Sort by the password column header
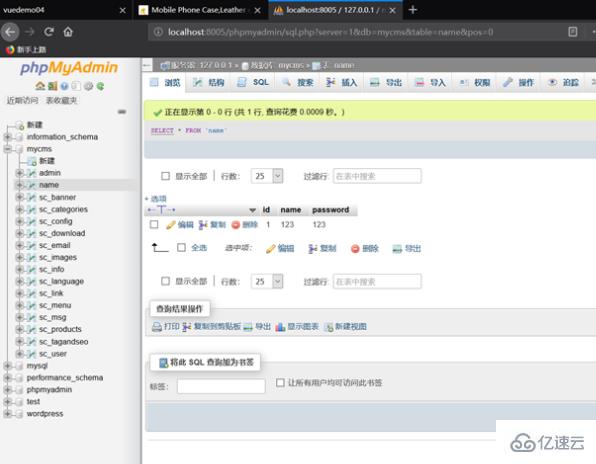The height and width of the screenshot is (464, 596). (330, 210)
